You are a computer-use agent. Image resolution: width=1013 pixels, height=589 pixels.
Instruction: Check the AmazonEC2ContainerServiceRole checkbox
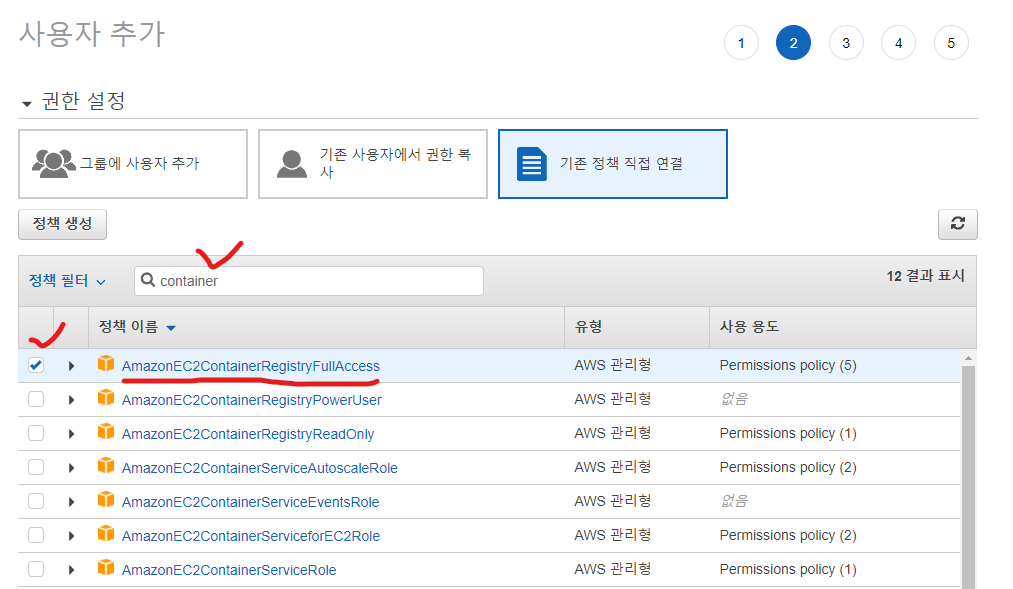36,569
